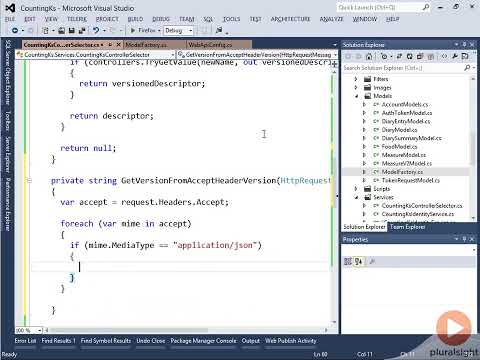Click the Find in Files toolbar icon
This screenshot has width=480, height=360.
tap(219, 31)
